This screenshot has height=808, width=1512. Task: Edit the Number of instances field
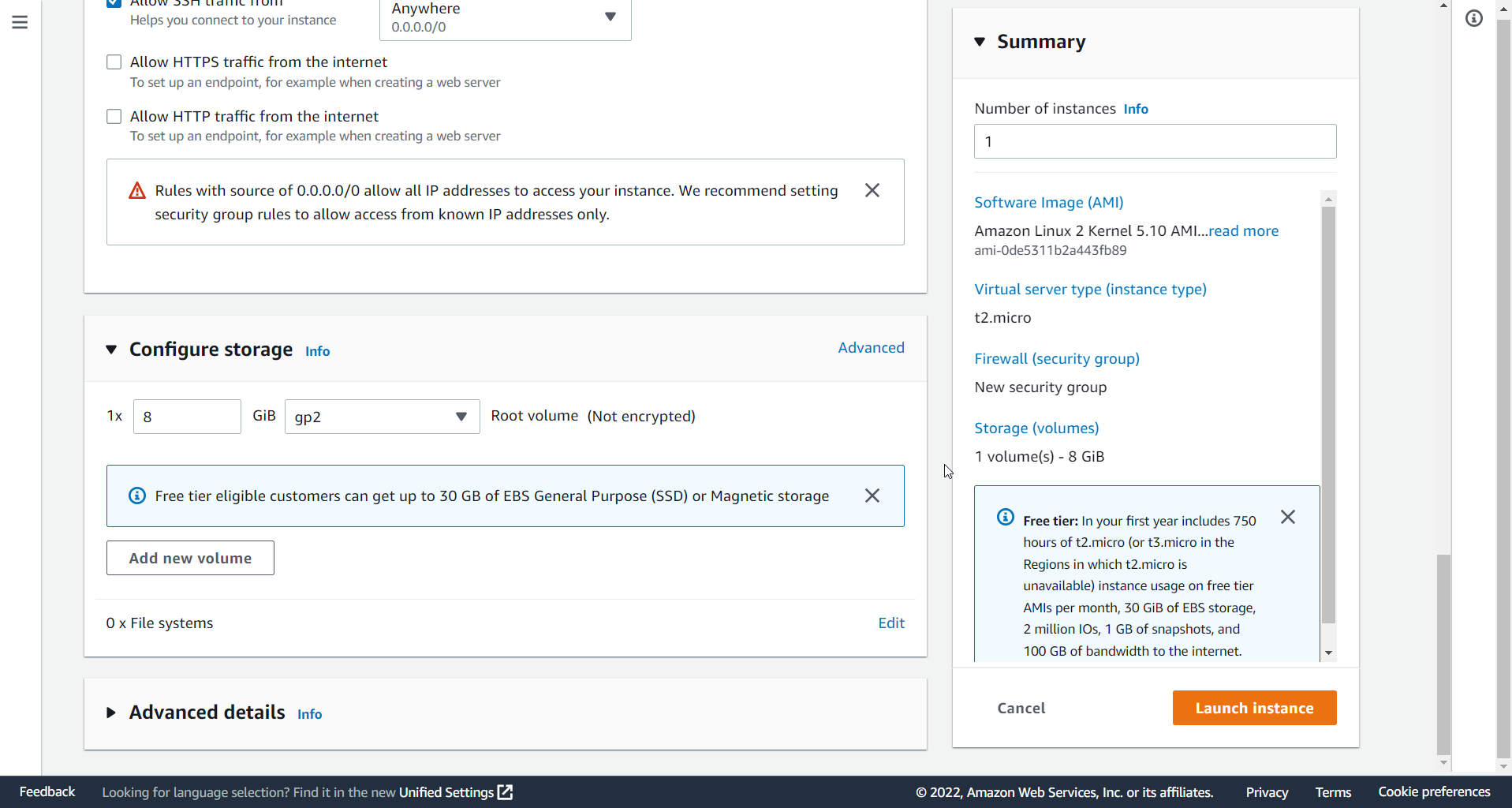click(x=1155, y=141)
